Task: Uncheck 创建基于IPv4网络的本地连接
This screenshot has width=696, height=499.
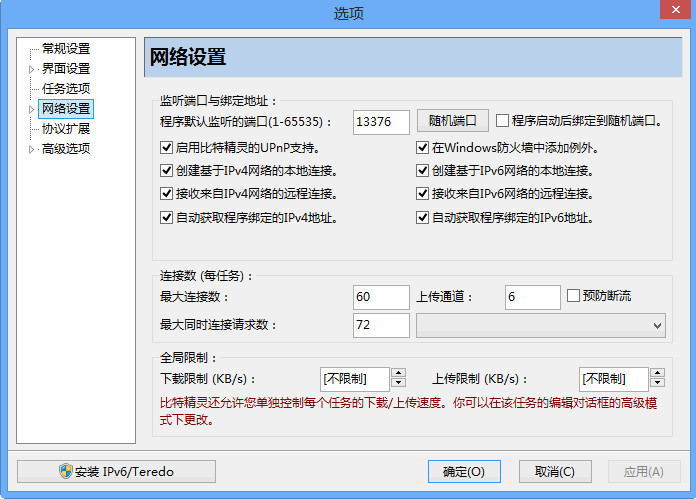Action: pyautogui.click(x=166, y=170)
